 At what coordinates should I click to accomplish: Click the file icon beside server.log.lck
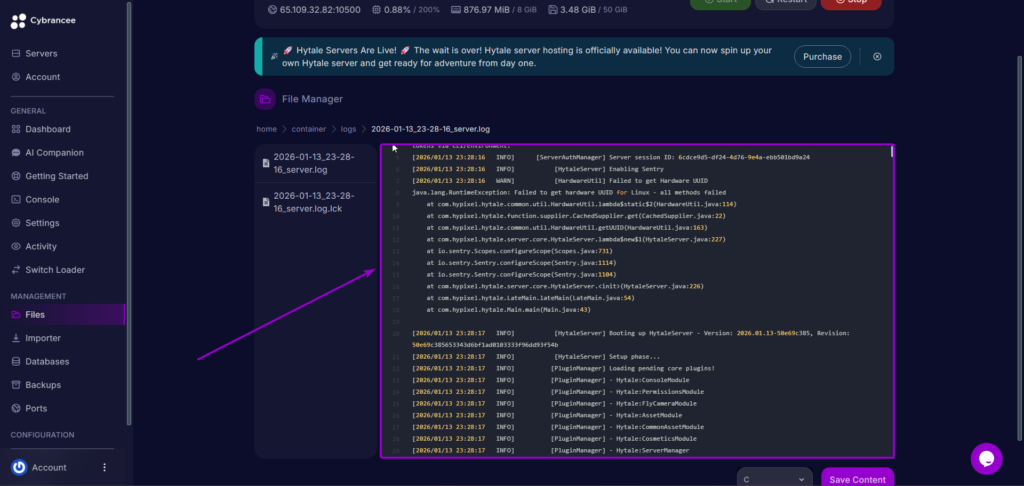click(265, 202)
